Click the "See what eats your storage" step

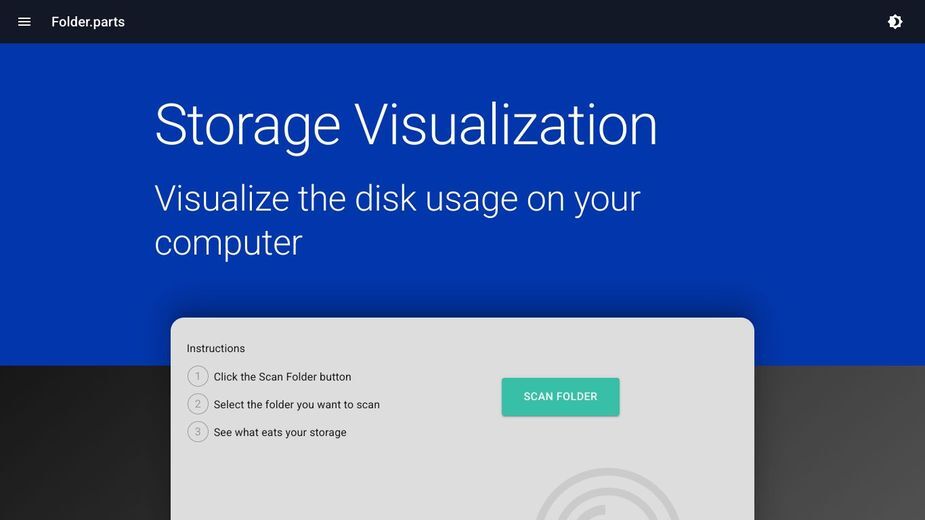click(x=280, y=432)
